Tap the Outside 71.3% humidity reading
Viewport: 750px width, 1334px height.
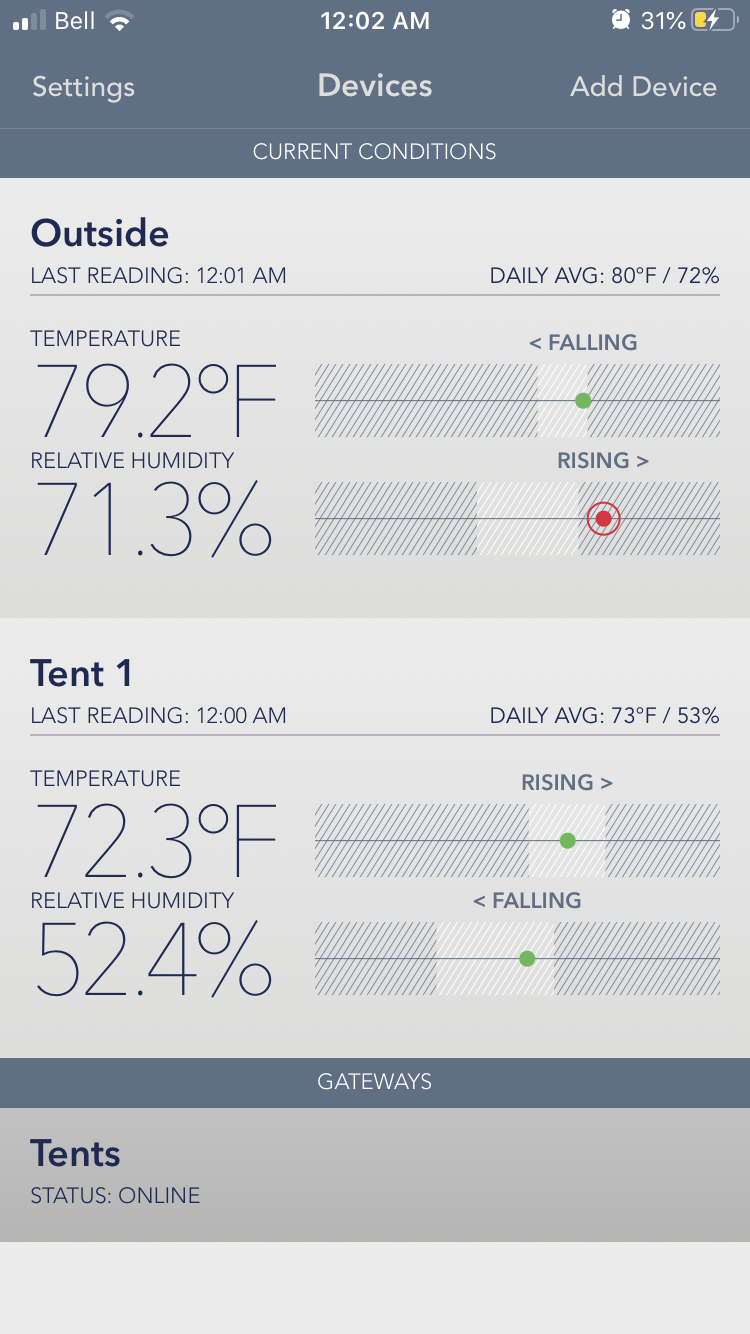154,519
